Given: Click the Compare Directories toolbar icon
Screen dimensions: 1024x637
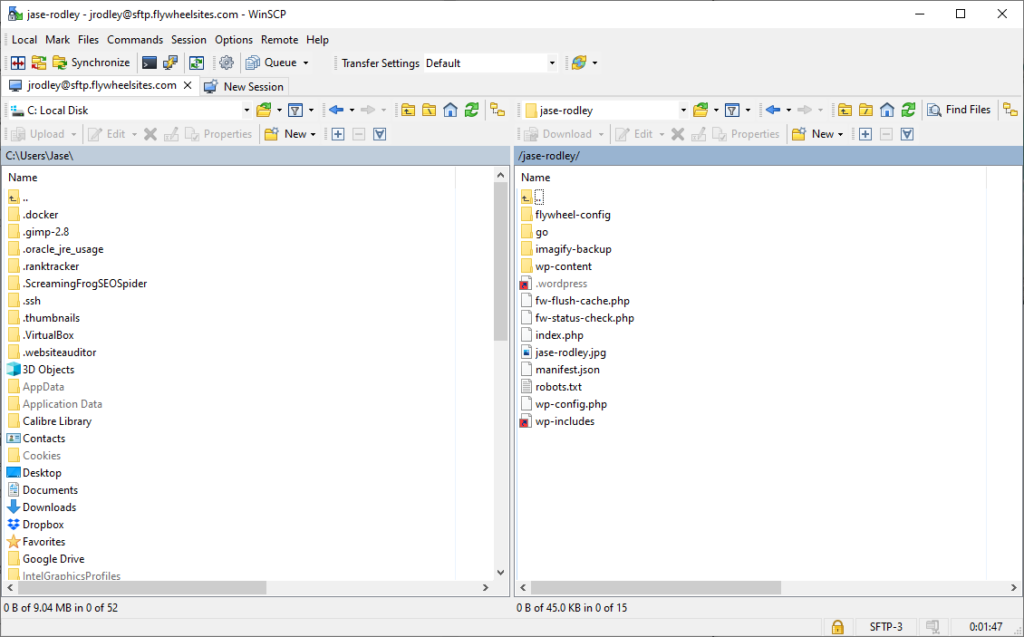Looking at the screenshot, I should [x=18, y=63].
